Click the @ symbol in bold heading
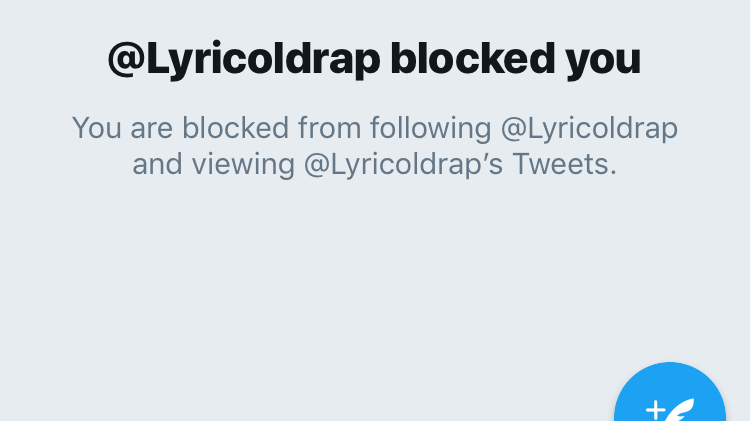Screen dimensions: 750x421 (126, 59)
